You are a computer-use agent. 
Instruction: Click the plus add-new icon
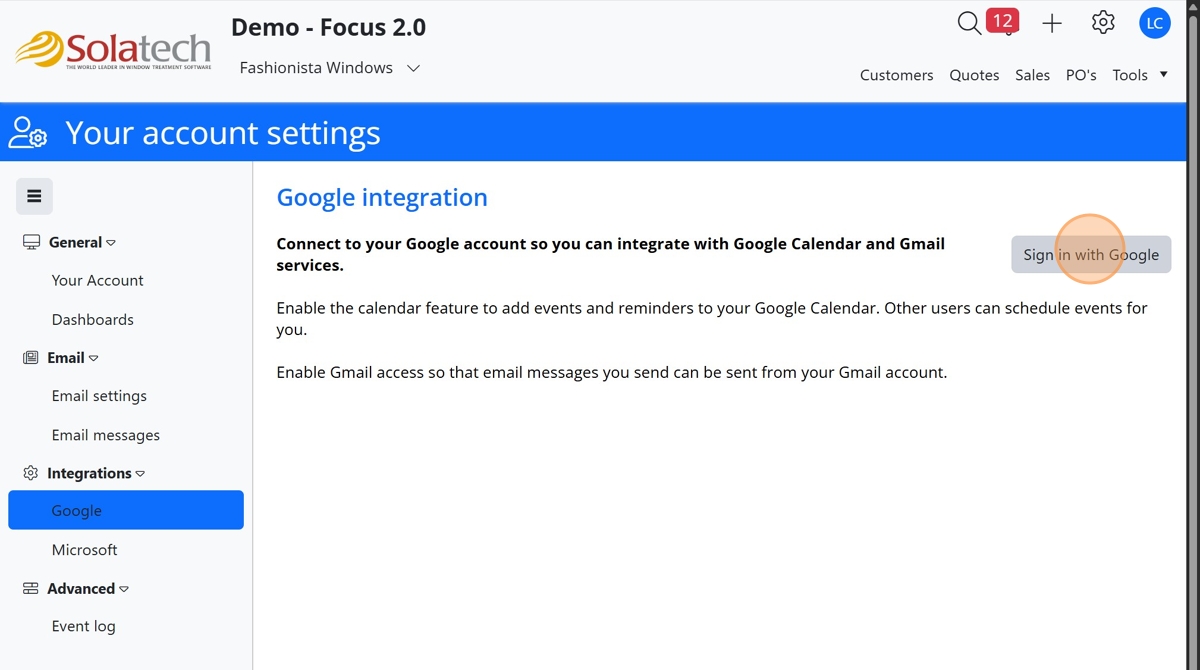pyautogui.click(x=1052, y=23)
